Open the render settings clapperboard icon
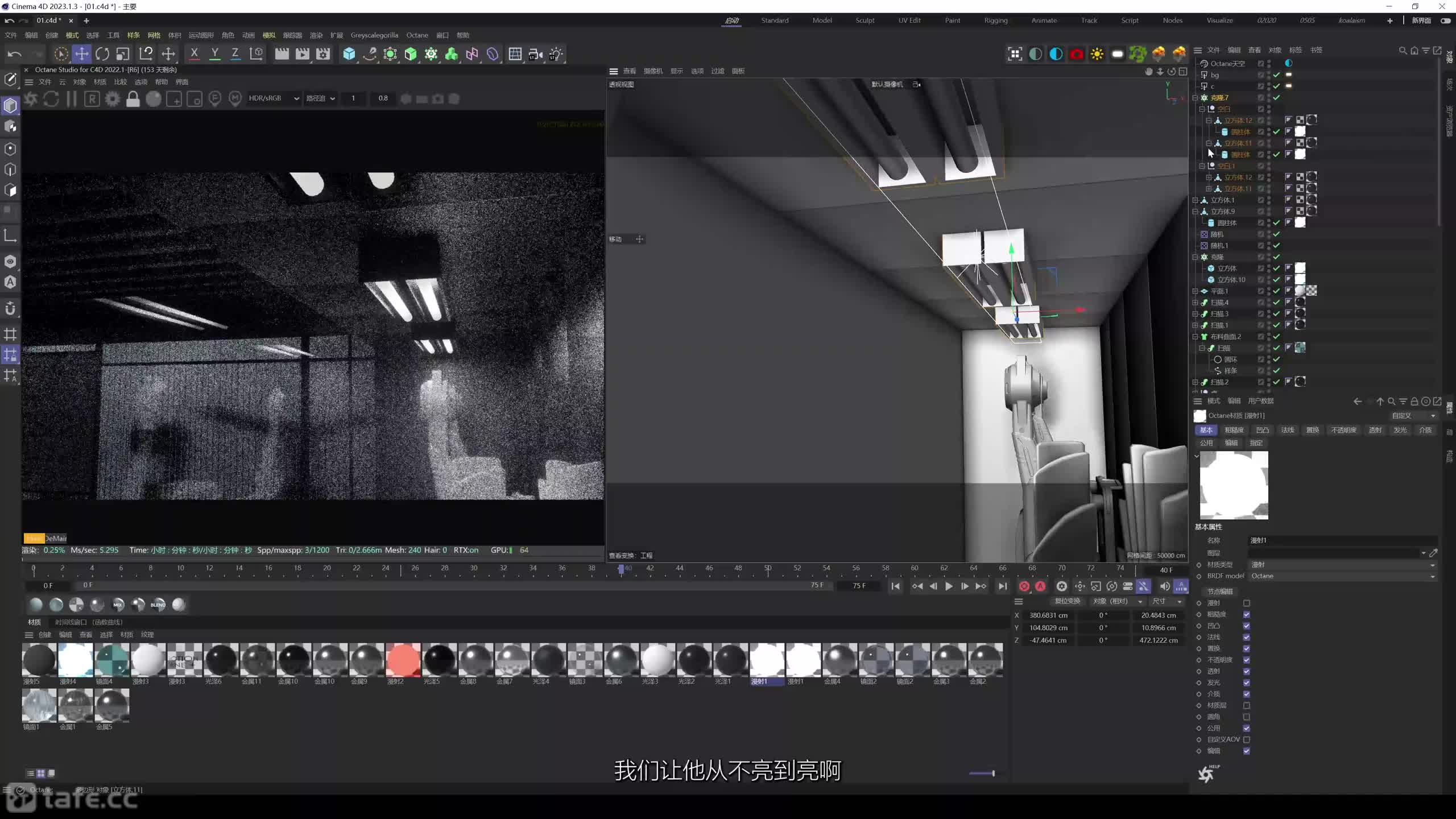This screenshot has width=1456, height=819. click(323, 54)
